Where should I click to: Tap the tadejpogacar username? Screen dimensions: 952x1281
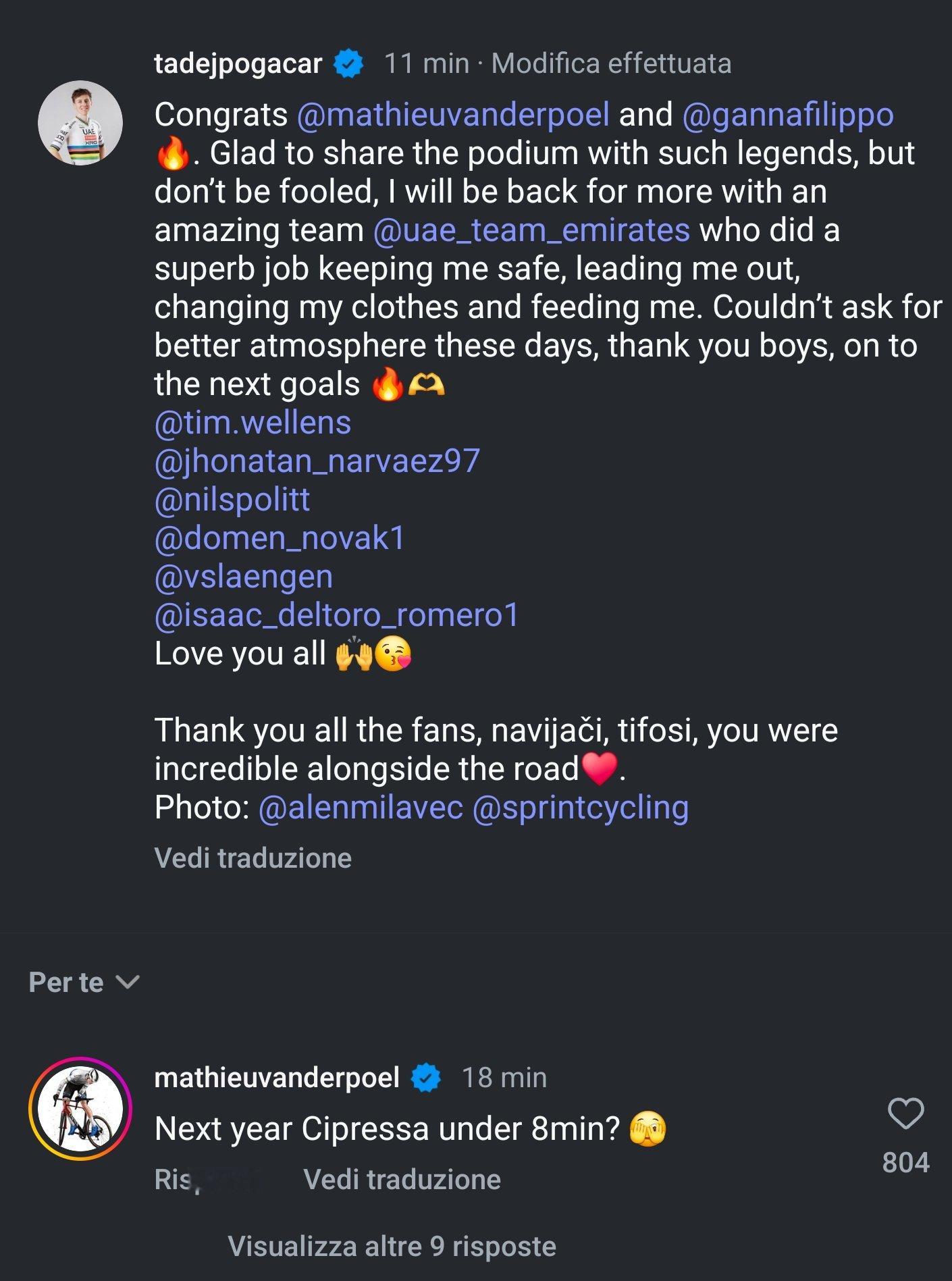(238, 63)
